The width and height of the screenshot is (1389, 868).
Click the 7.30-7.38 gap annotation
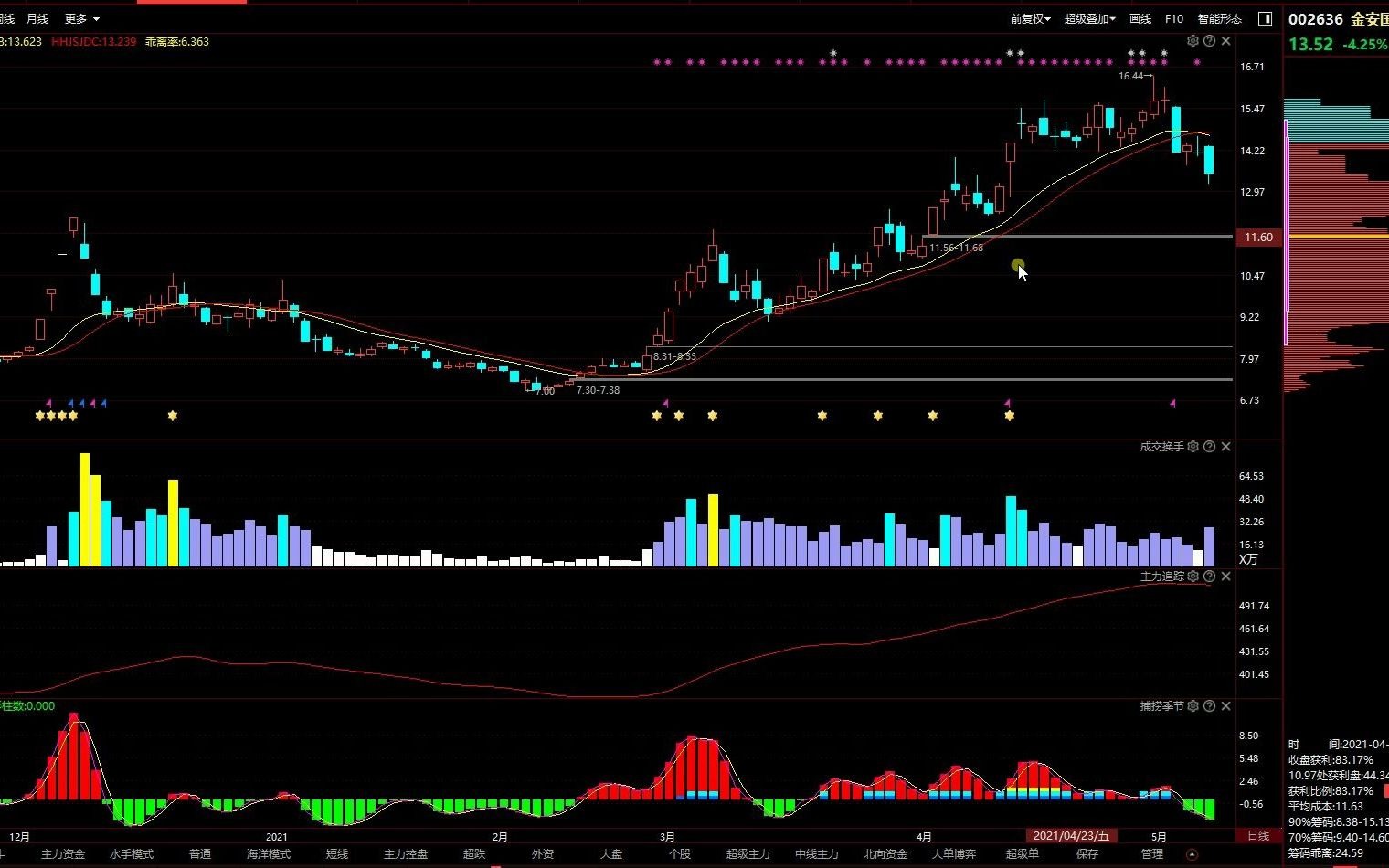[x=598, y=390]
